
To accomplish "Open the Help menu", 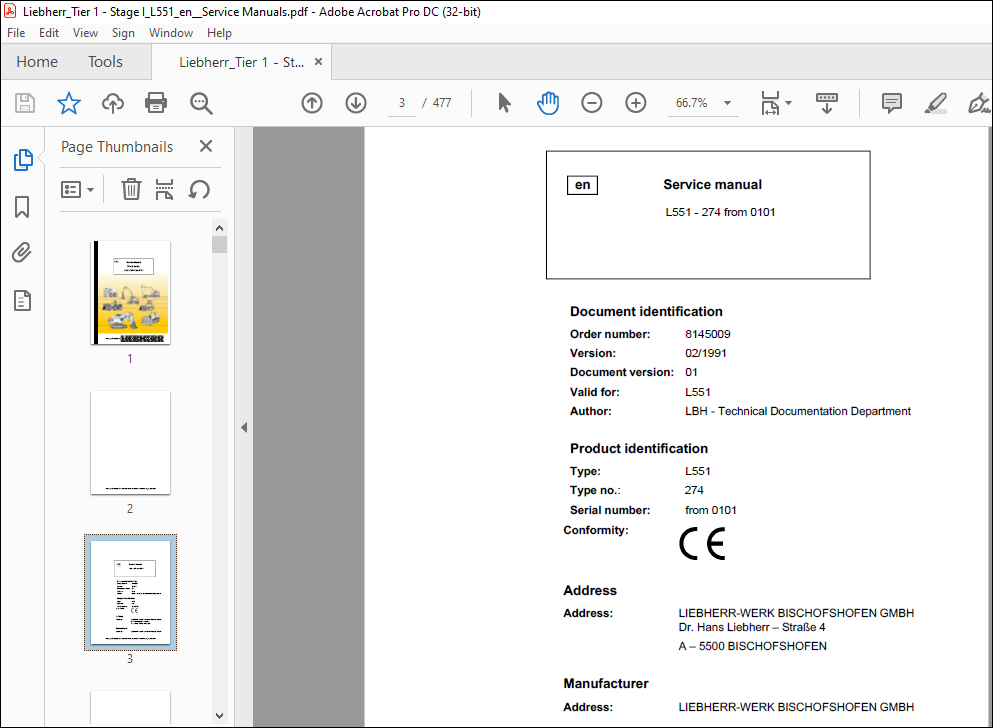I will [219, 33].
